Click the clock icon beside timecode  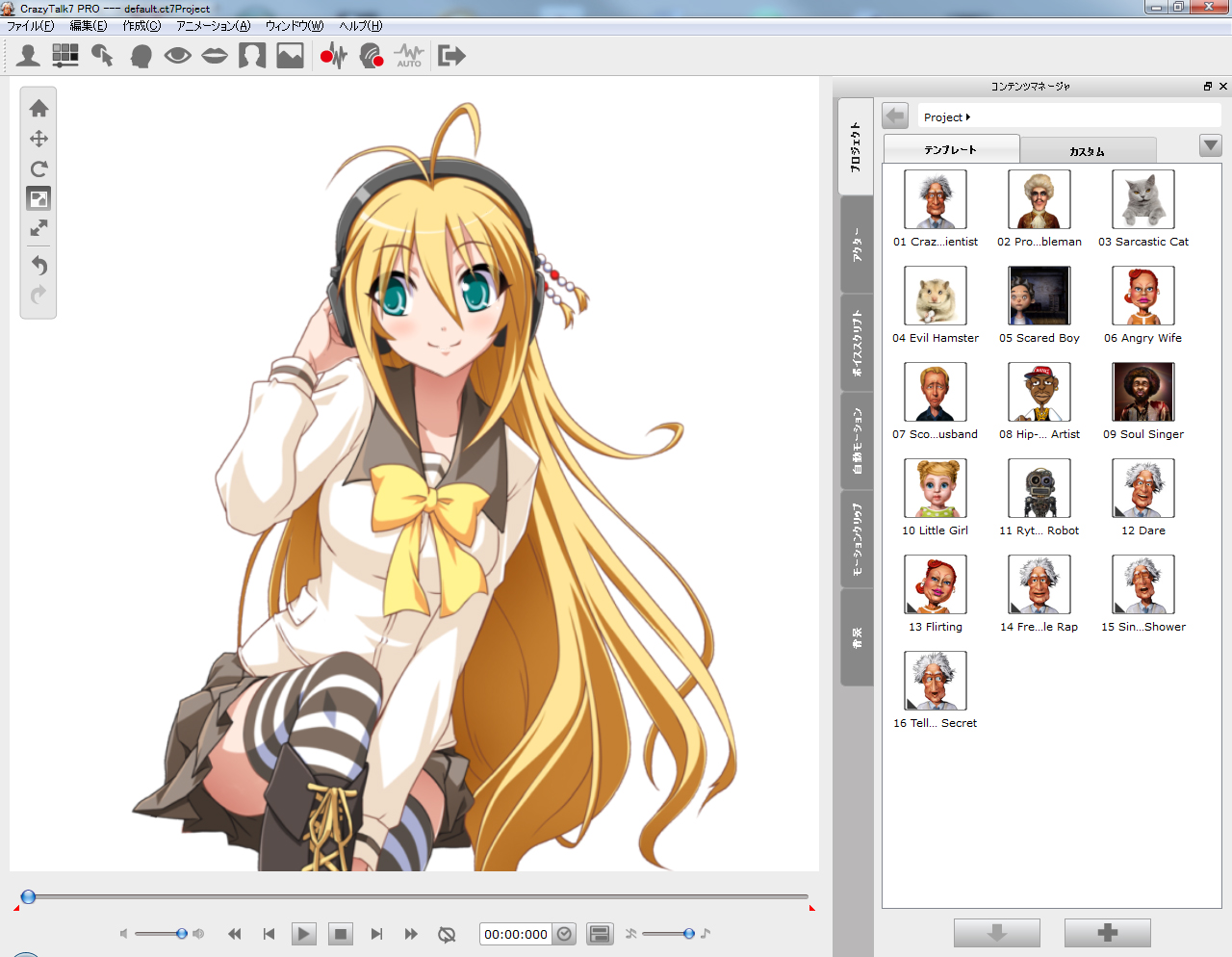point(565,934)
